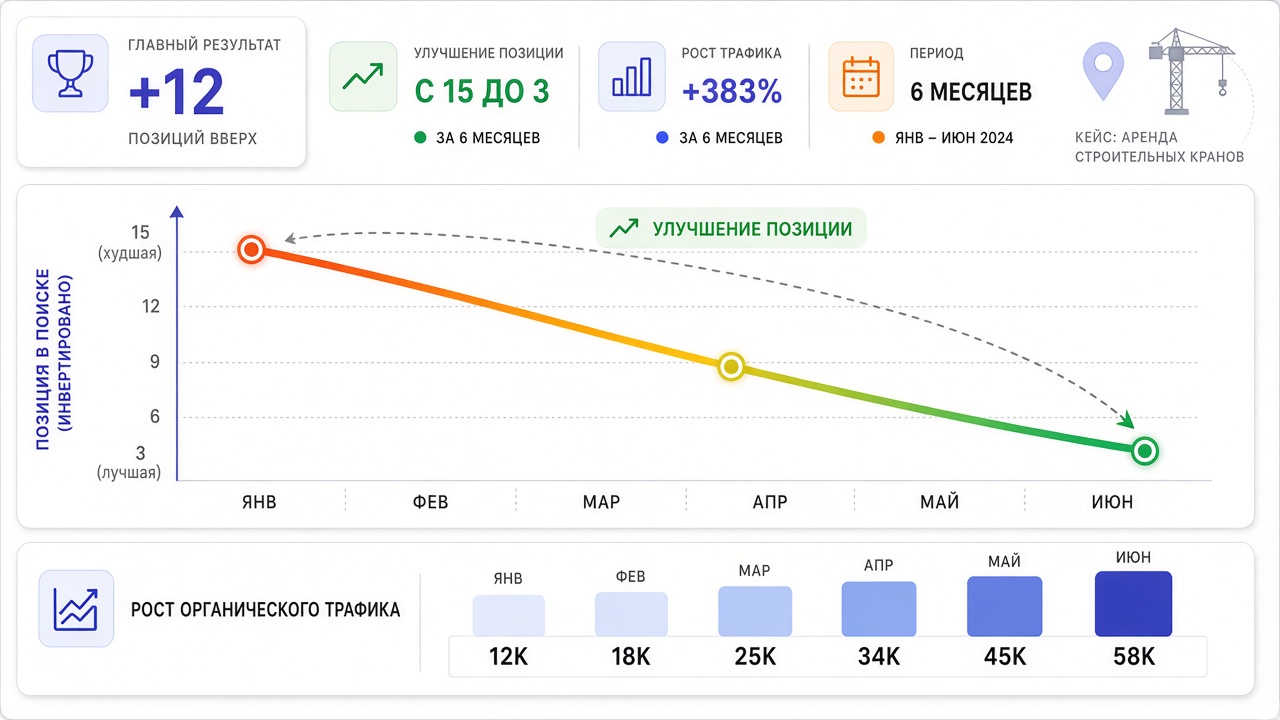Viewport: 1280px width, 720px height.
Task: Click the Рост органического трафика heading
Action: 265,609
